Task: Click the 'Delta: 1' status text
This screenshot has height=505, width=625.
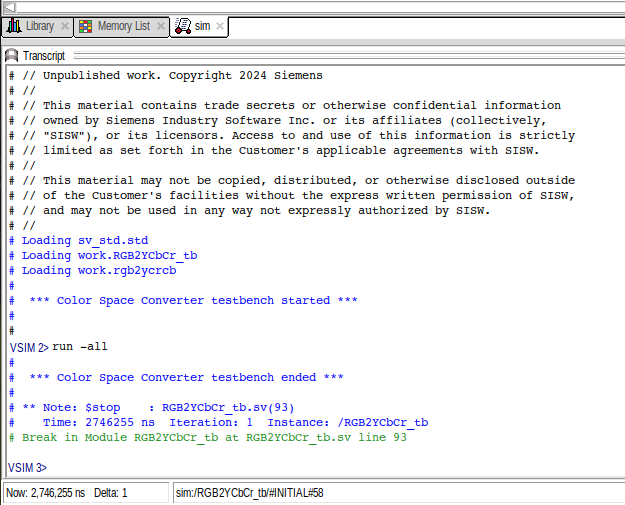Action: point(110,493)
